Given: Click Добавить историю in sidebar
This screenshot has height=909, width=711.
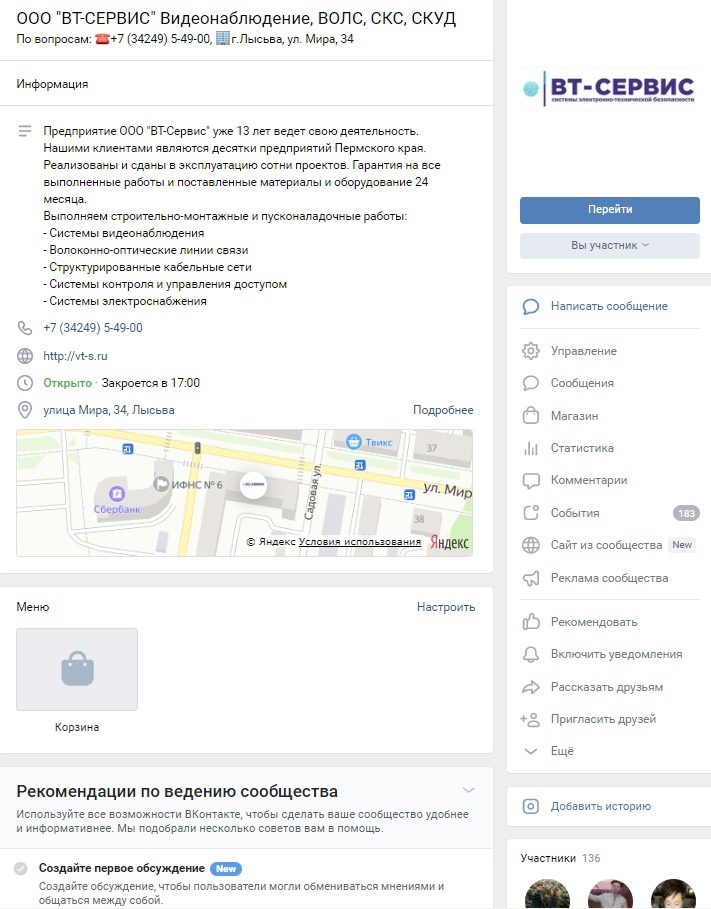Looking at the screenshot, I should click(601, 806).
